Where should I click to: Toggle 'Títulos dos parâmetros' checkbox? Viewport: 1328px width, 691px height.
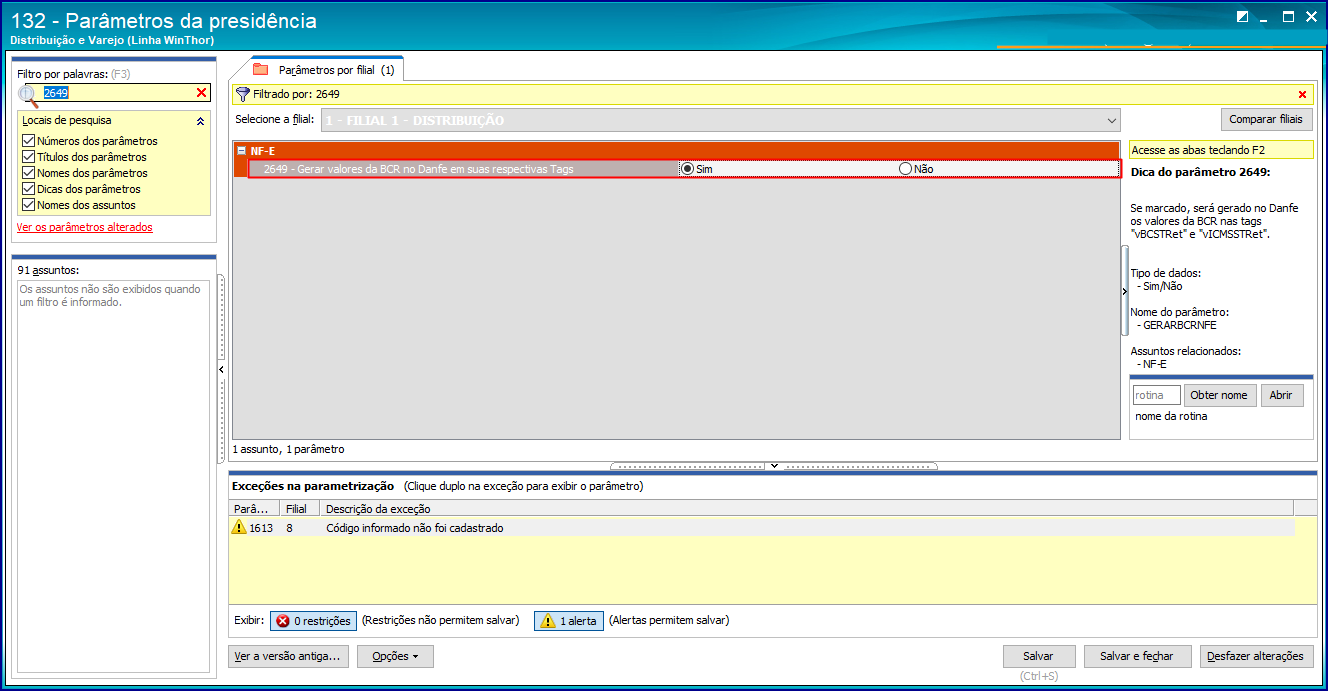pos(28,157)
